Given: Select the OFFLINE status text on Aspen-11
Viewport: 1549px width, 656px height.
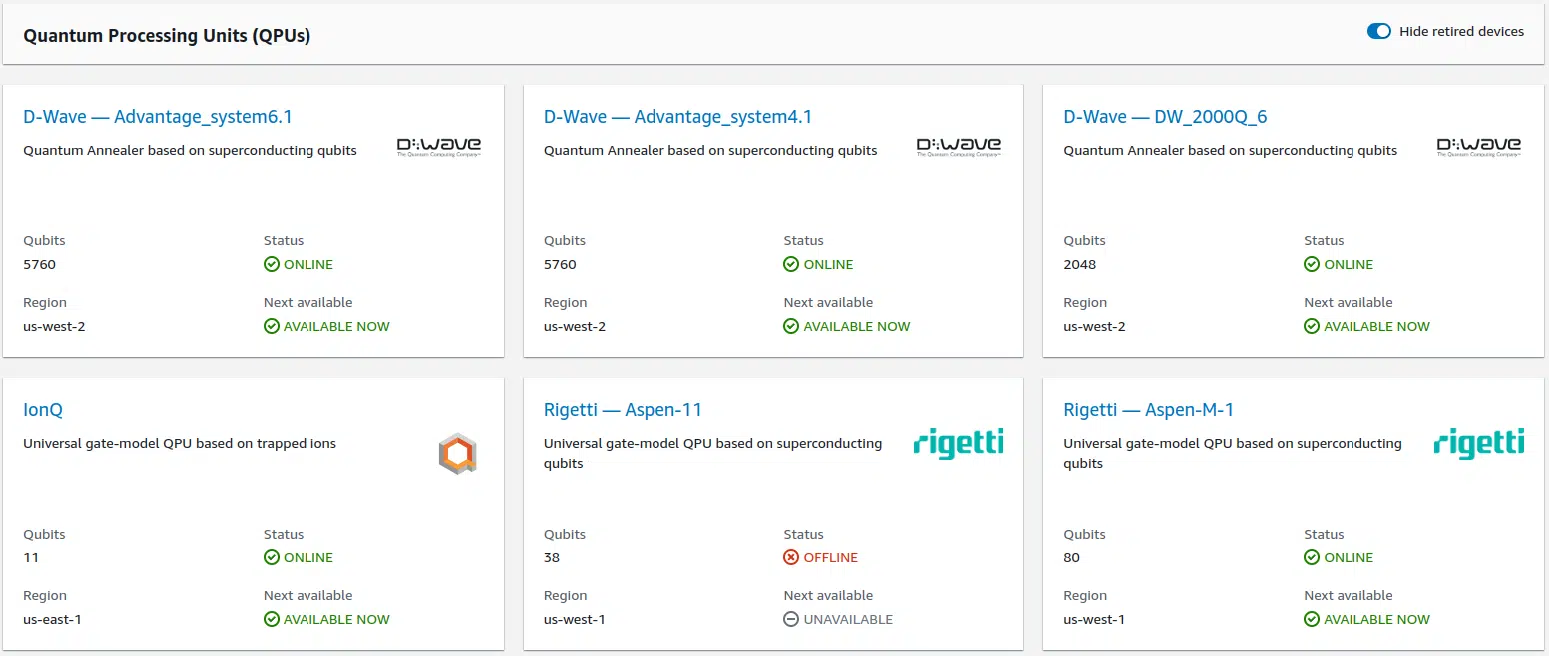Looking at the screenshot, I should [x=831, y=558].
